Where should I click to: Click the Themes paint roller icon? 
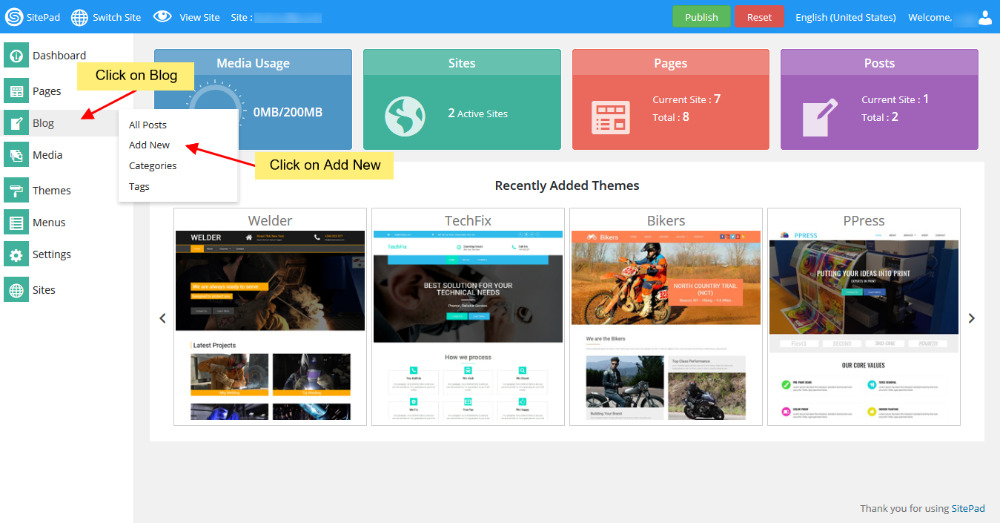[16, 190]
